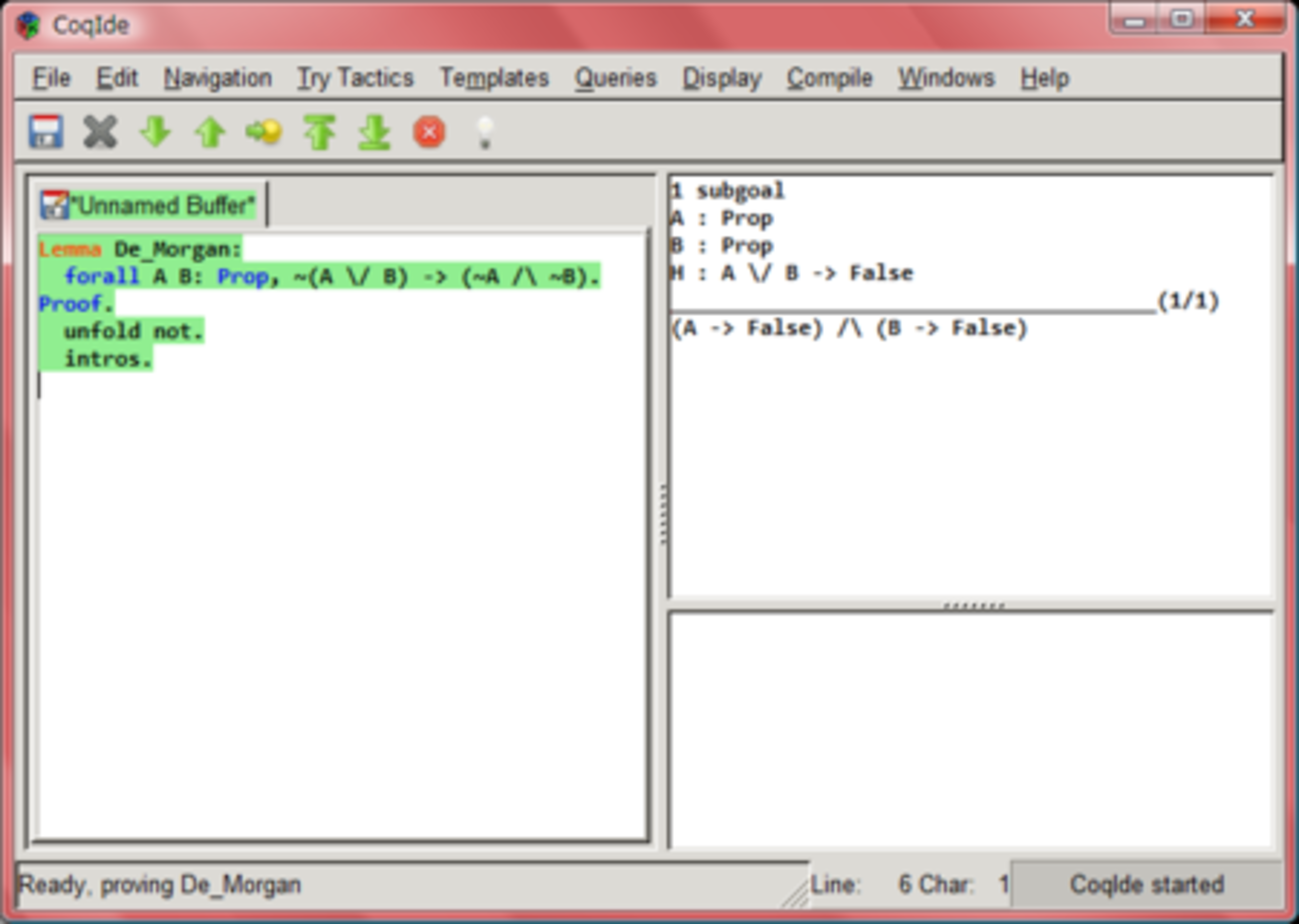The height and width of the screenshot is (924, 1299).
Task: Click the light bulb proof wizard icon
Action: coord(484,132)
